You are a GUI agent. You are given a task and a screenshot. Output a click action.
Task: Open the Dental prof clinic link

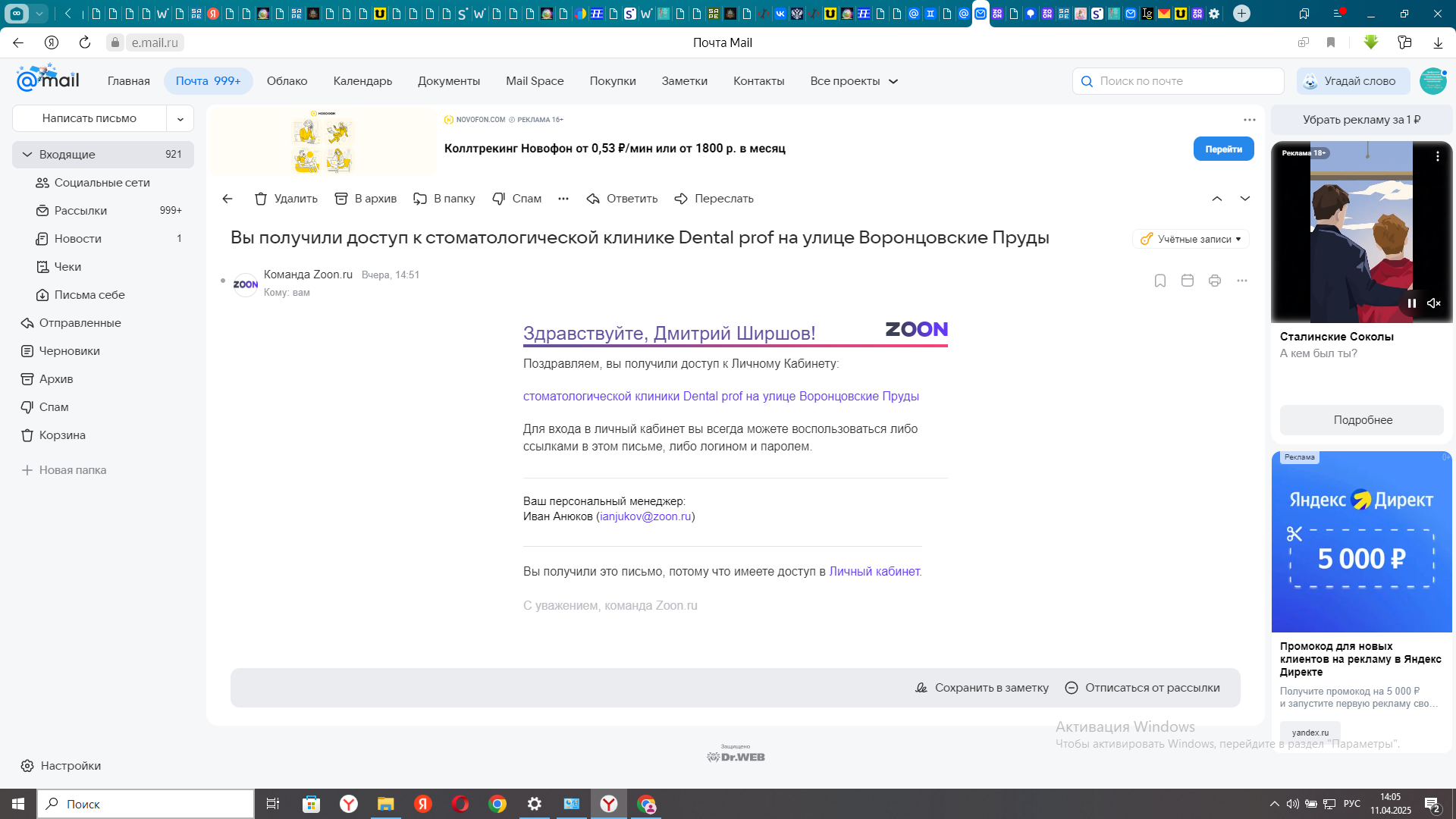click(x=720, y=397)
